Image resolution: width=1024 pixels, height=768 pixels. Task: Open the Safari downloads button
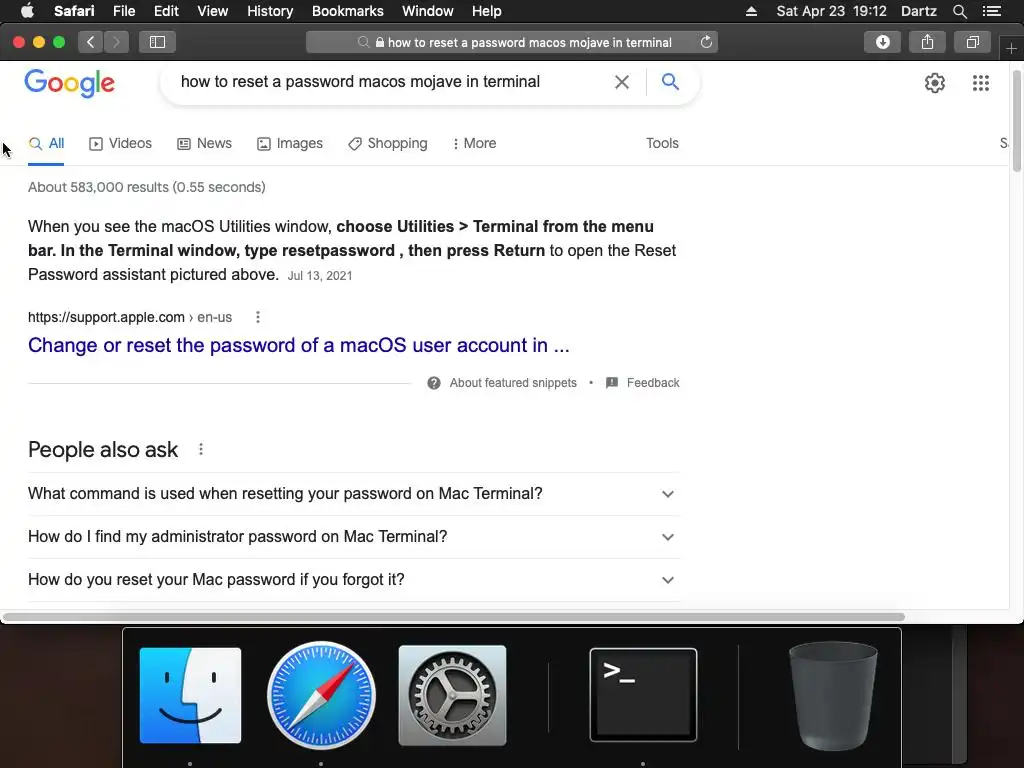882,42
